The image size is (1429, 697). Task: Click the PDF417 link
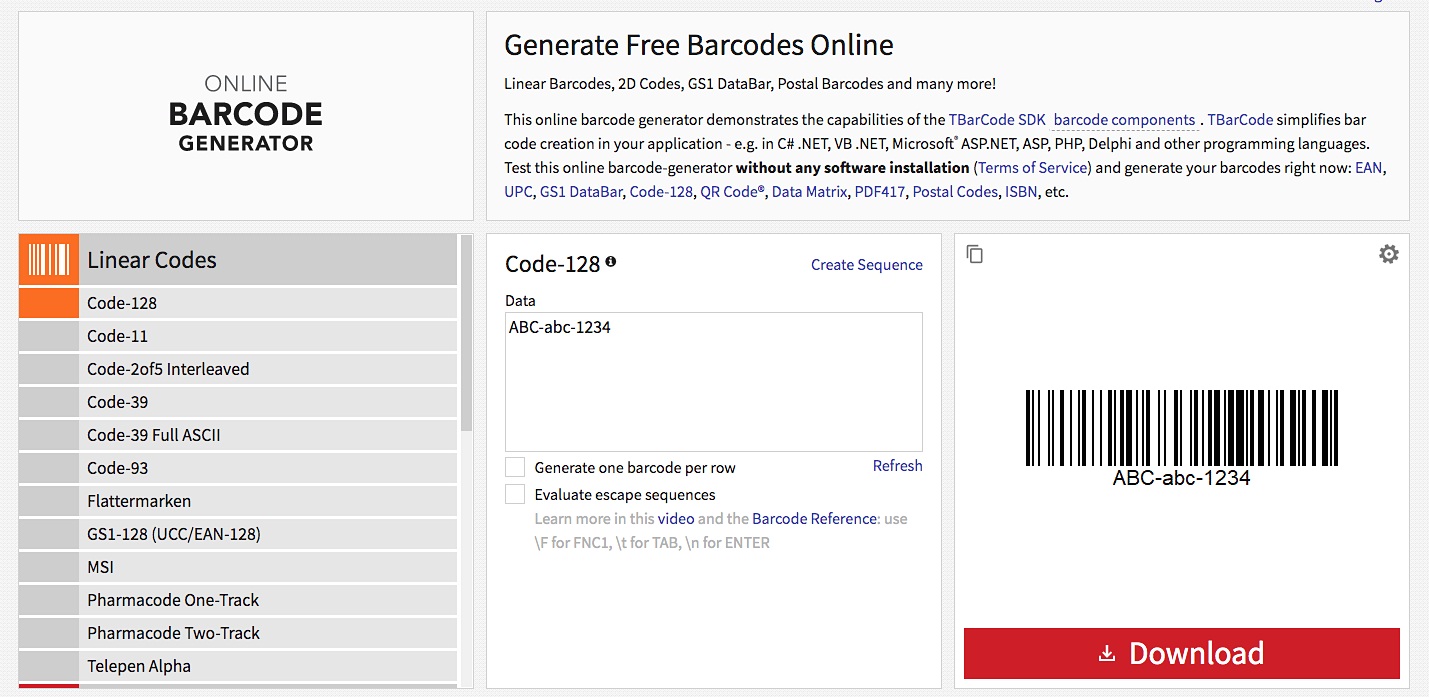[x=880, y=192]
